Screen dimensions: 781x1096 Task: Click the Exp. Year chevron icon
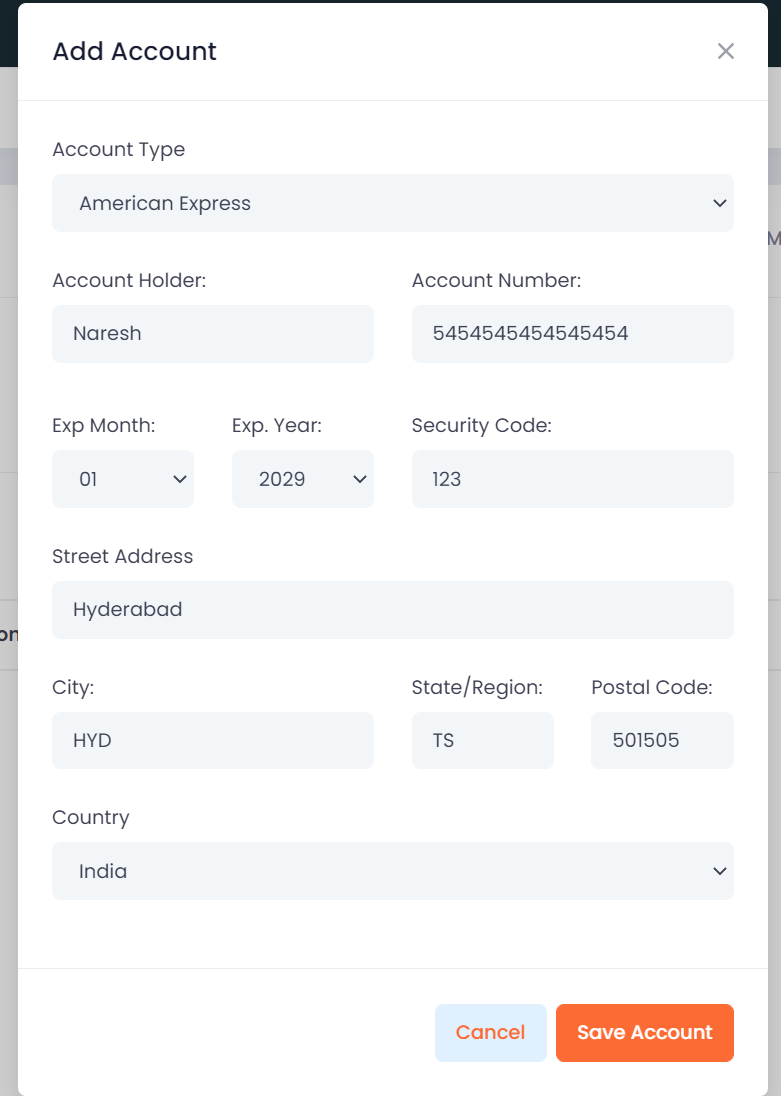pos(360,480)
